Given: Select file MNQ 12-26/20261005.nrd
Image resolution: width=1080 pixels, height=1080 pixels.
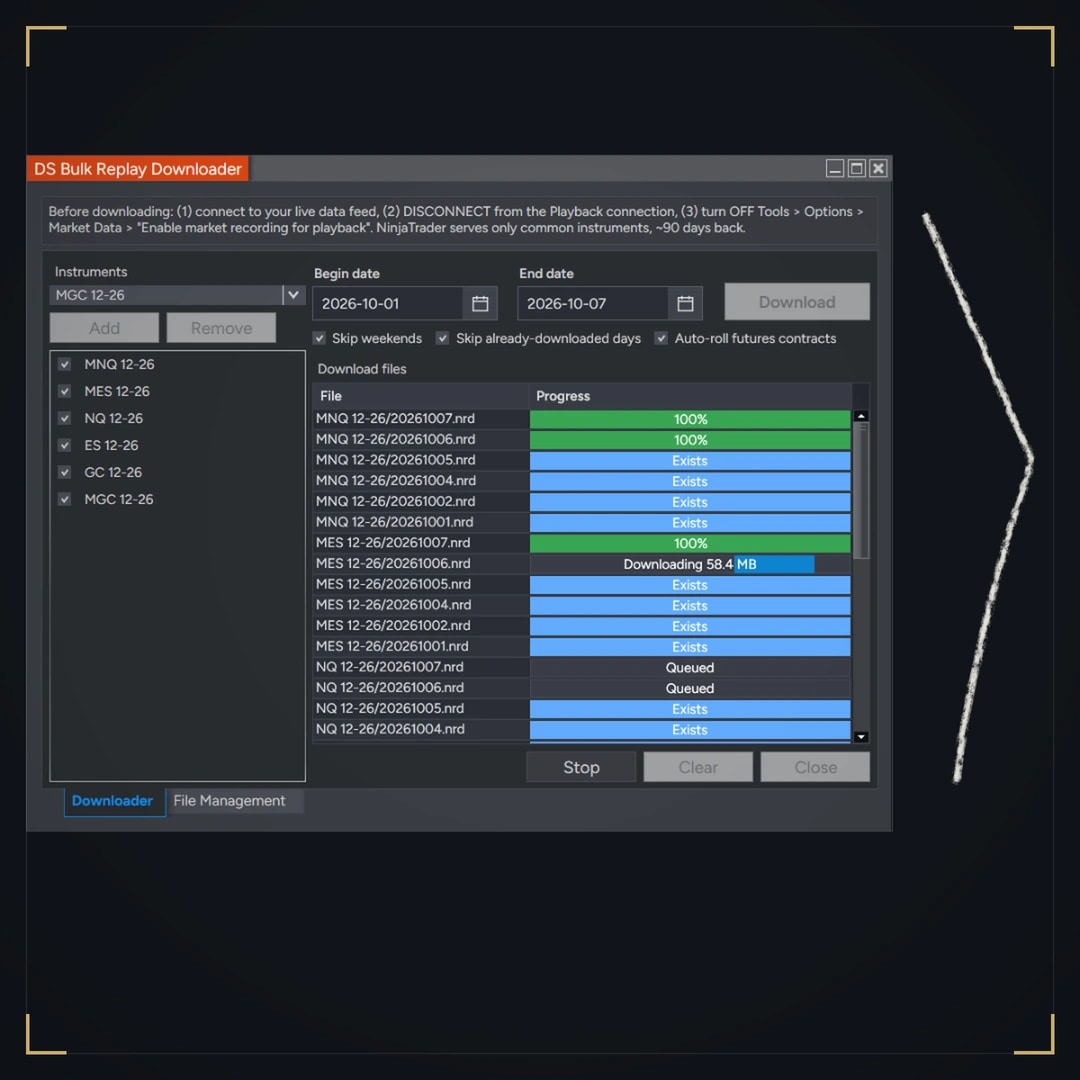Looking at the screenshot, I should [395, 460].
